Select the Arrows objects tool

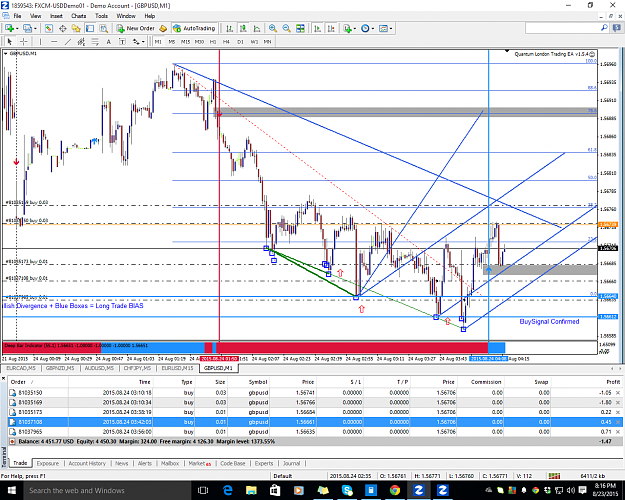point(136,41)
